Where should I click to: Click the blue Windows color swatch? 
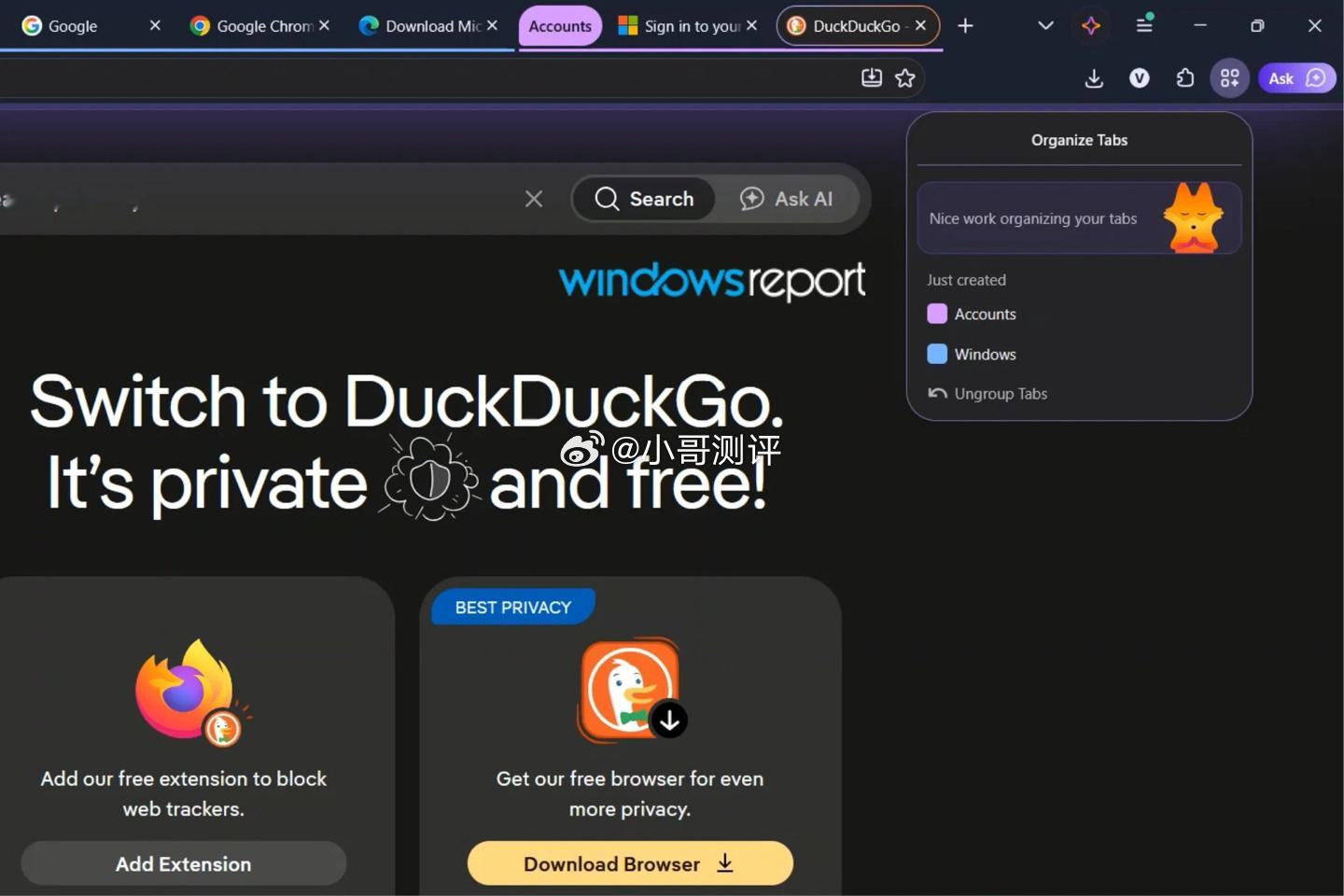tap(937, 355)
